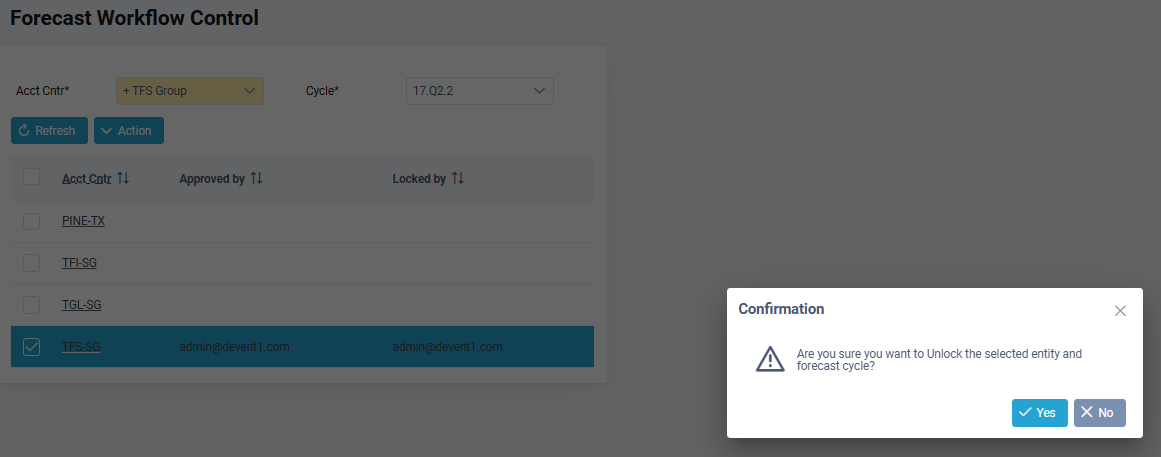Open the PINE-TX link

point(84,221)
